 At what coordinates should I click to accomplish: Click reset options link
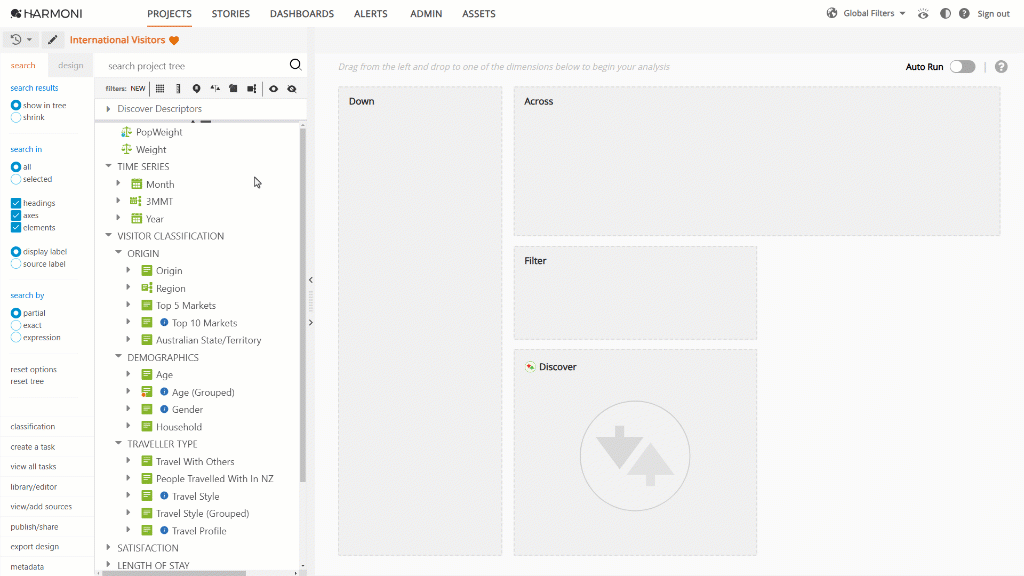[33, 369]
